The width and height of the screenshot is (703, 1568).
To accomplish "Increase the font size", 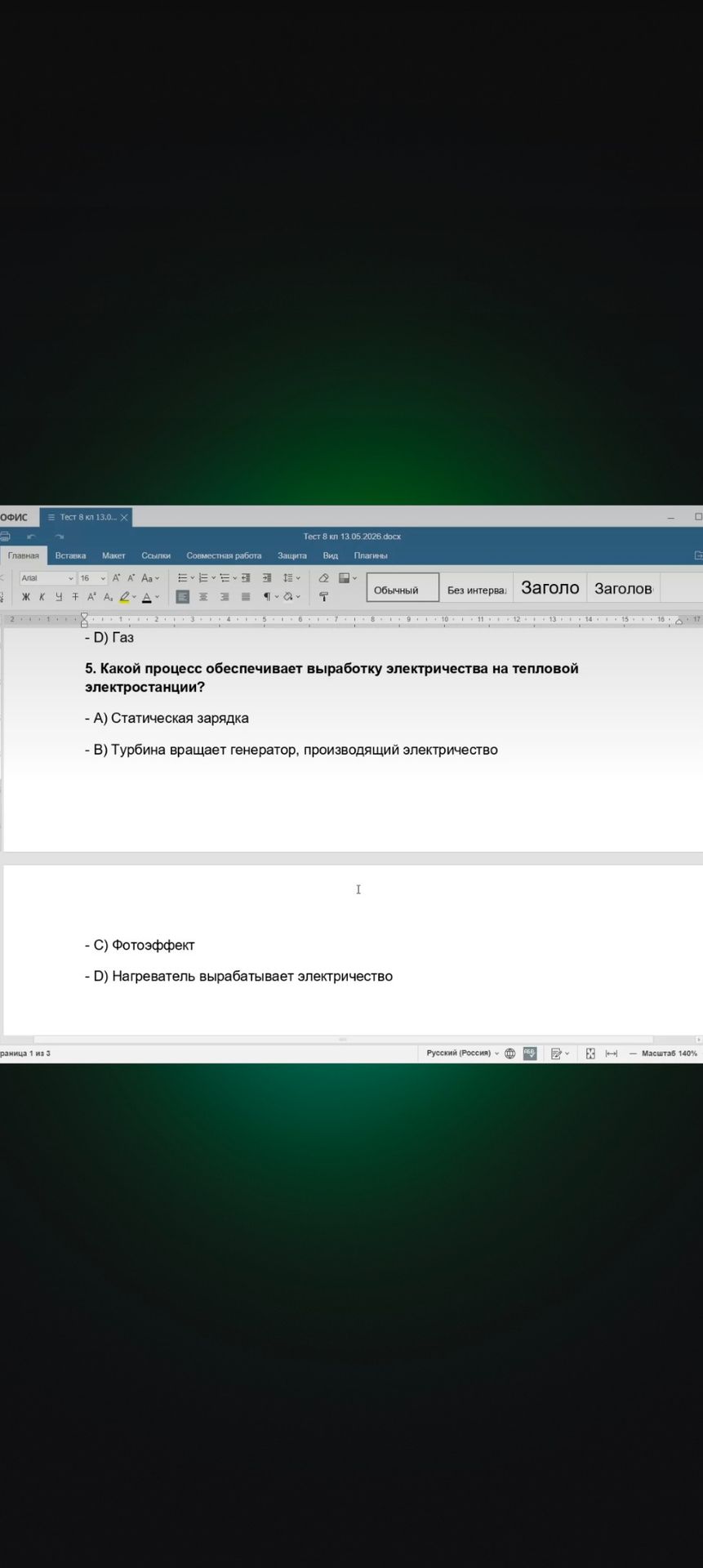I will 116,578.
